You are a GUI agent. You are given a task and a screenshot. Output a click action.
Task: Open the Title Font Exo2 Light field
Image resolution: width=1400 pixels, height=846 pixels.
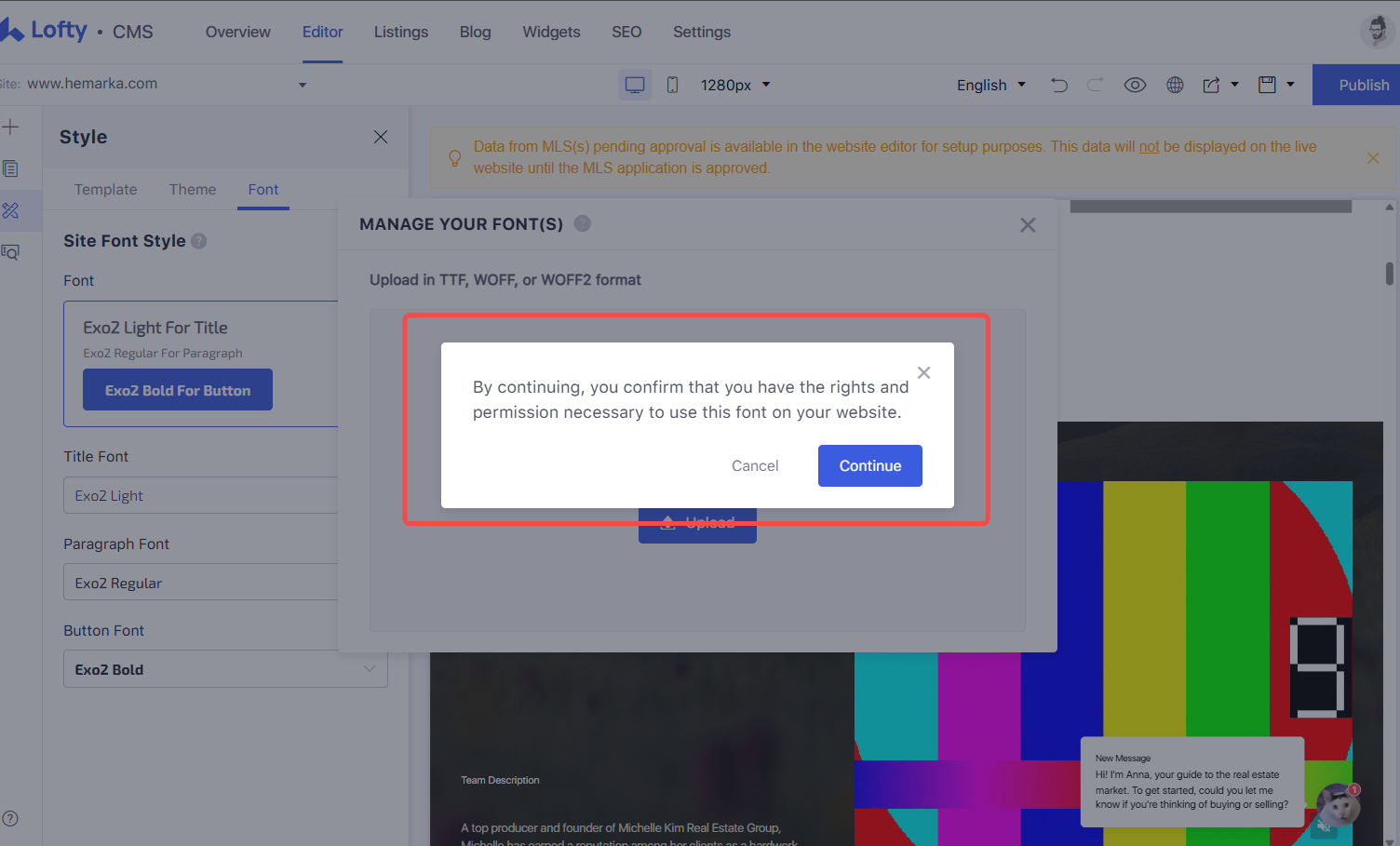(201, 495)
